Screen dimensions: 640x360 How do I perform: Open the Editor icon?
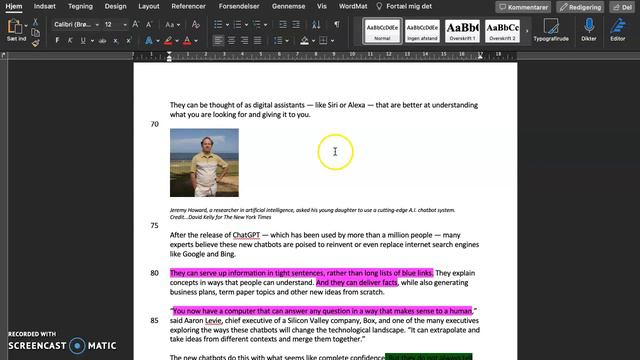(618, 31)
